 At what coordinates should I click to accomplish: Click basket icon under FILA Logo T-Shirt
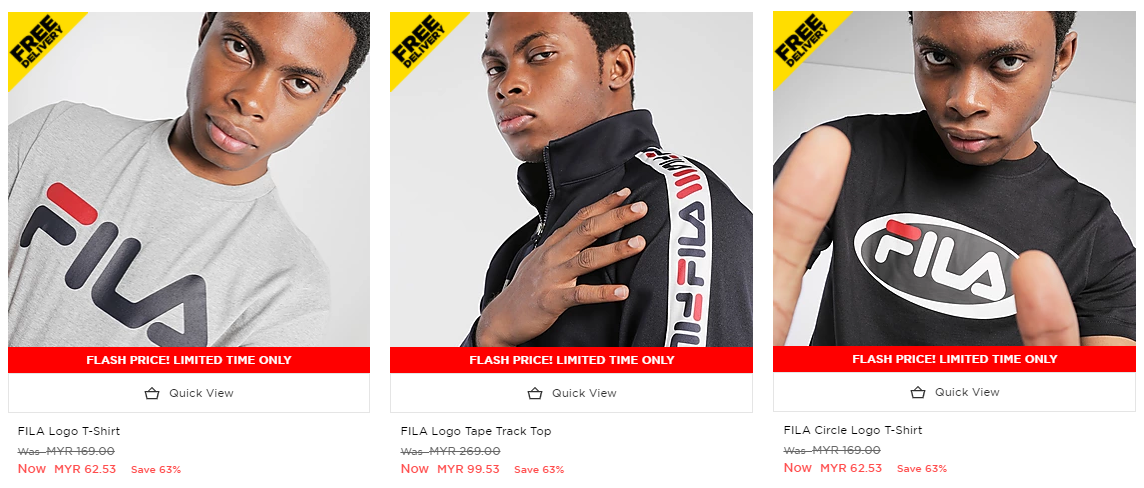point(152,393)
